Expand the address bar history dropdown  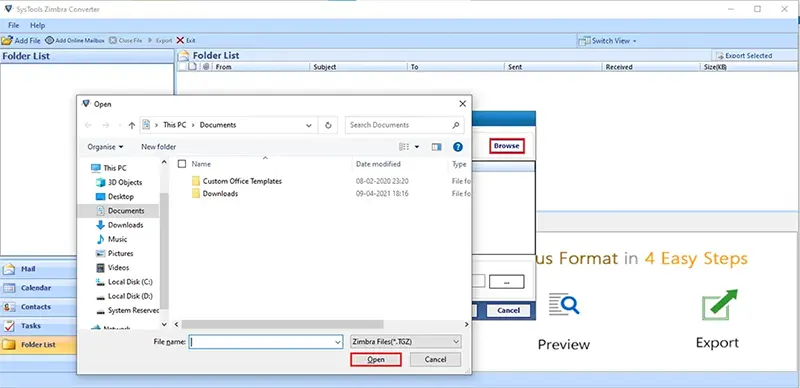tap(309, 125)
